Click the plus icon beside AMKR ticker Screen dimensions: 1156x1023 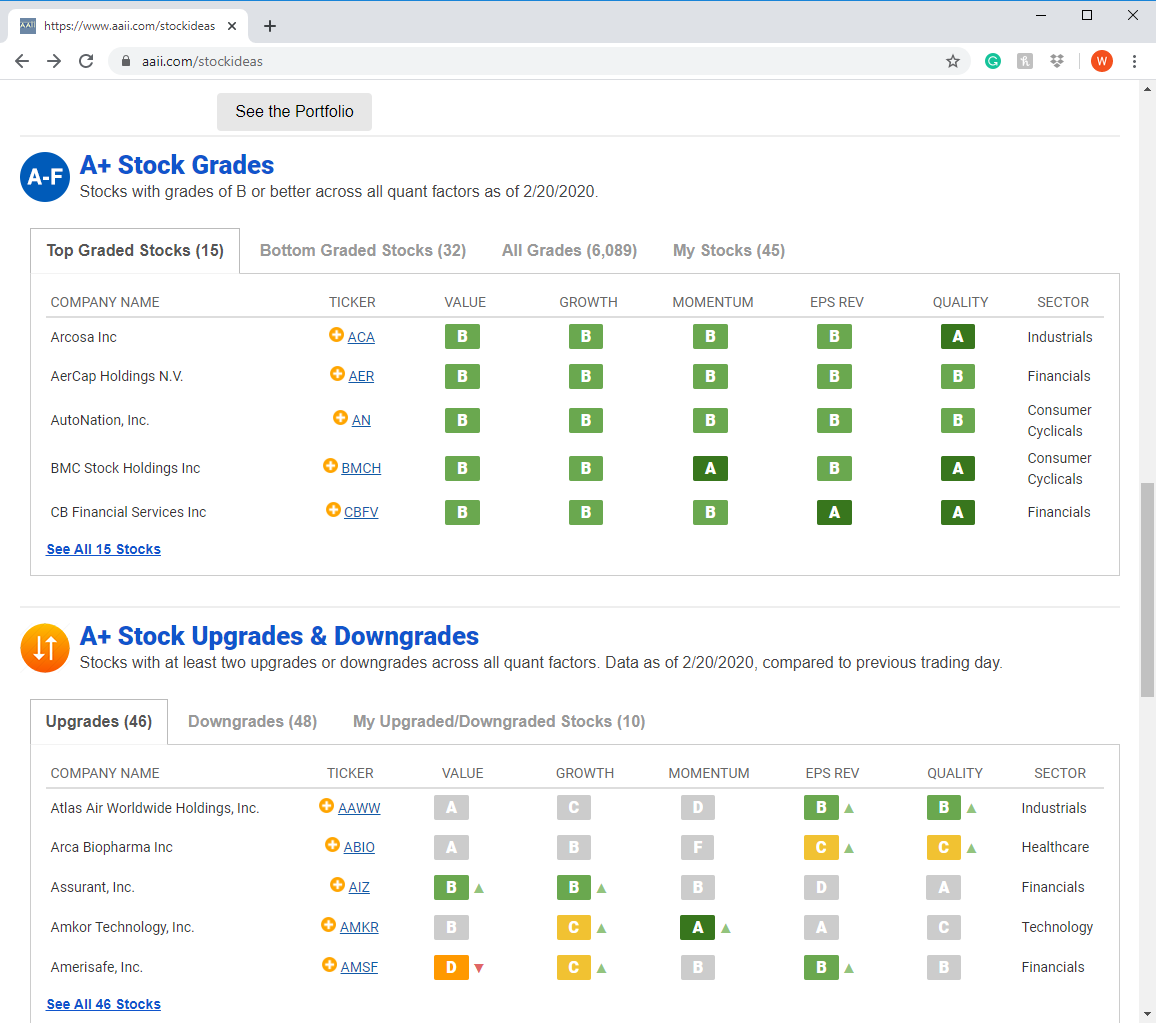[x=329, y=924]
